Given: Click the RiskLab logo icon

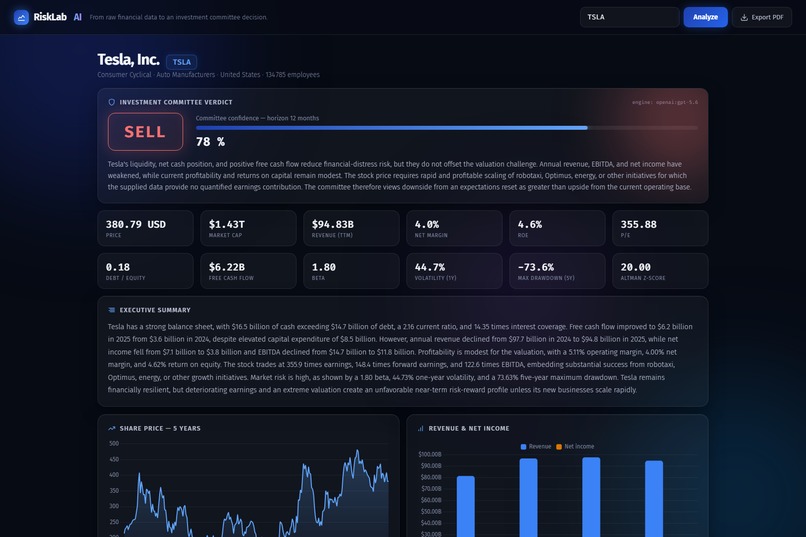Looking at the screenshot, I should coord(21,17).
